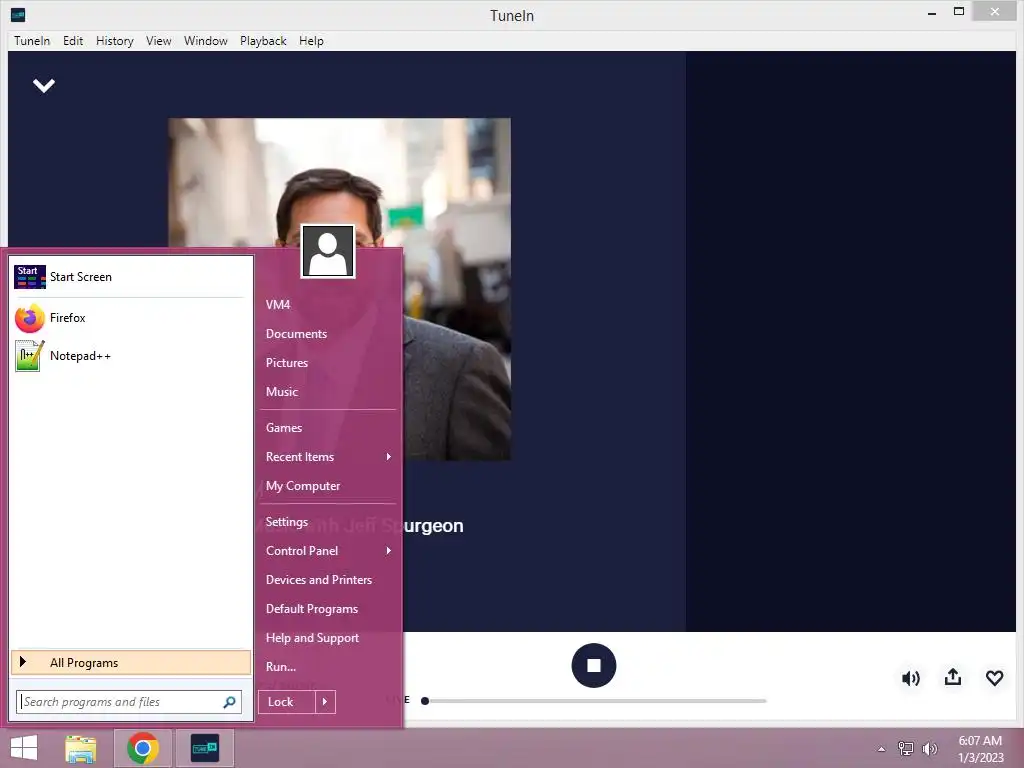Expand the Recent Items submenu arrow
The height and width of the screenshot is (768, 1024).
[389, 456]
